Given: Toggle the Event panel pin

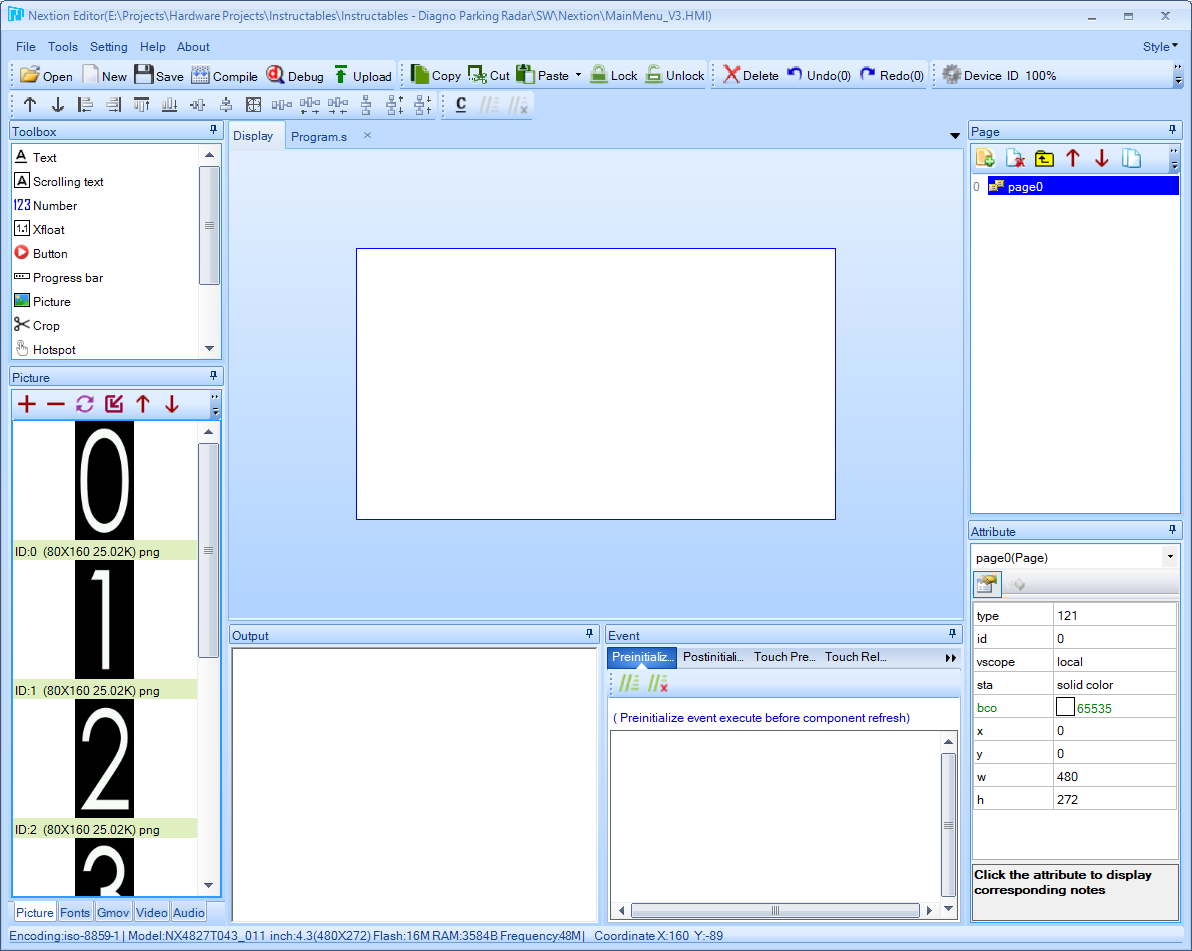Looking at the screenshot, I should (952, 633).
